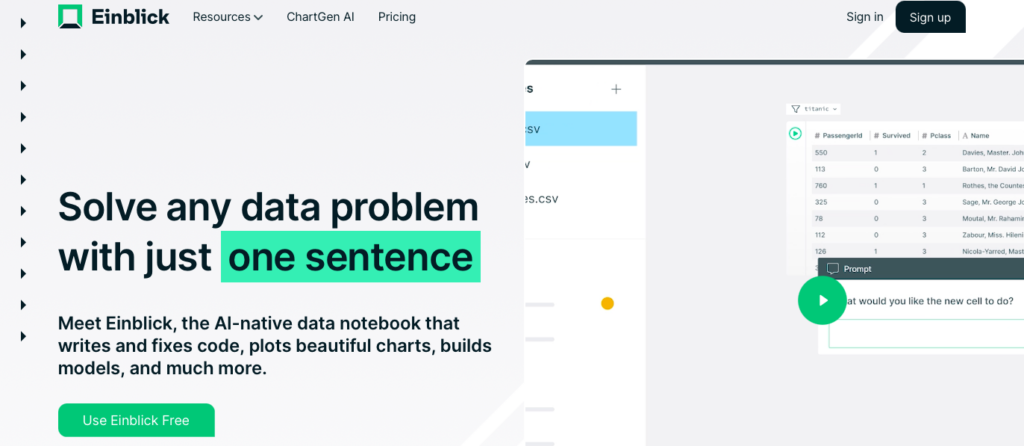Click the Survived column header

(x=892, y=134)
